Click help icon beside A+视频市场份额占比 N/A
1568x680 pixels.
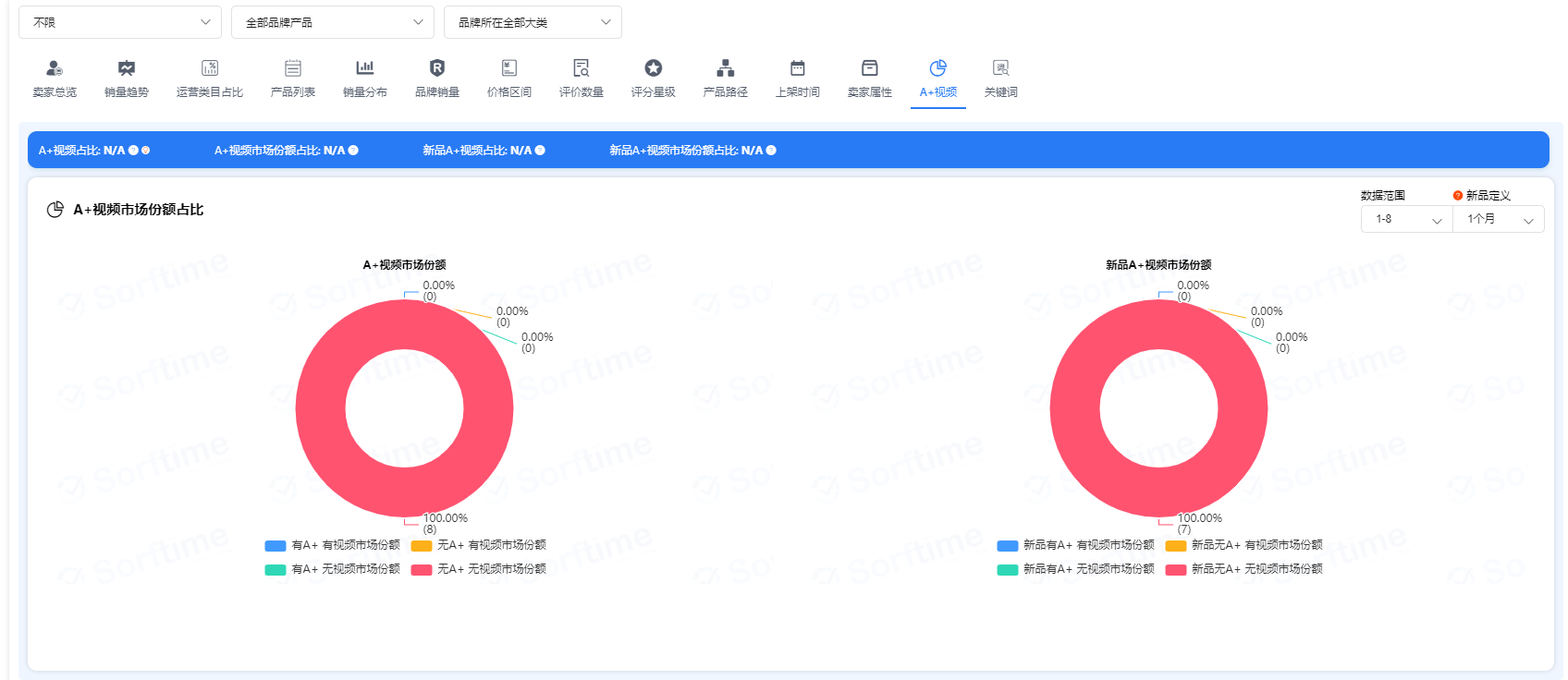(353, 151)
